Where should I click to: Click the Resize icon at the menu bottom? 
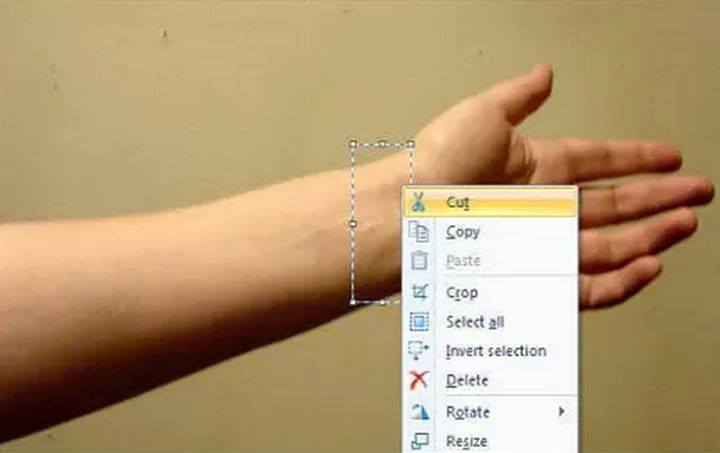pos(420,441)
